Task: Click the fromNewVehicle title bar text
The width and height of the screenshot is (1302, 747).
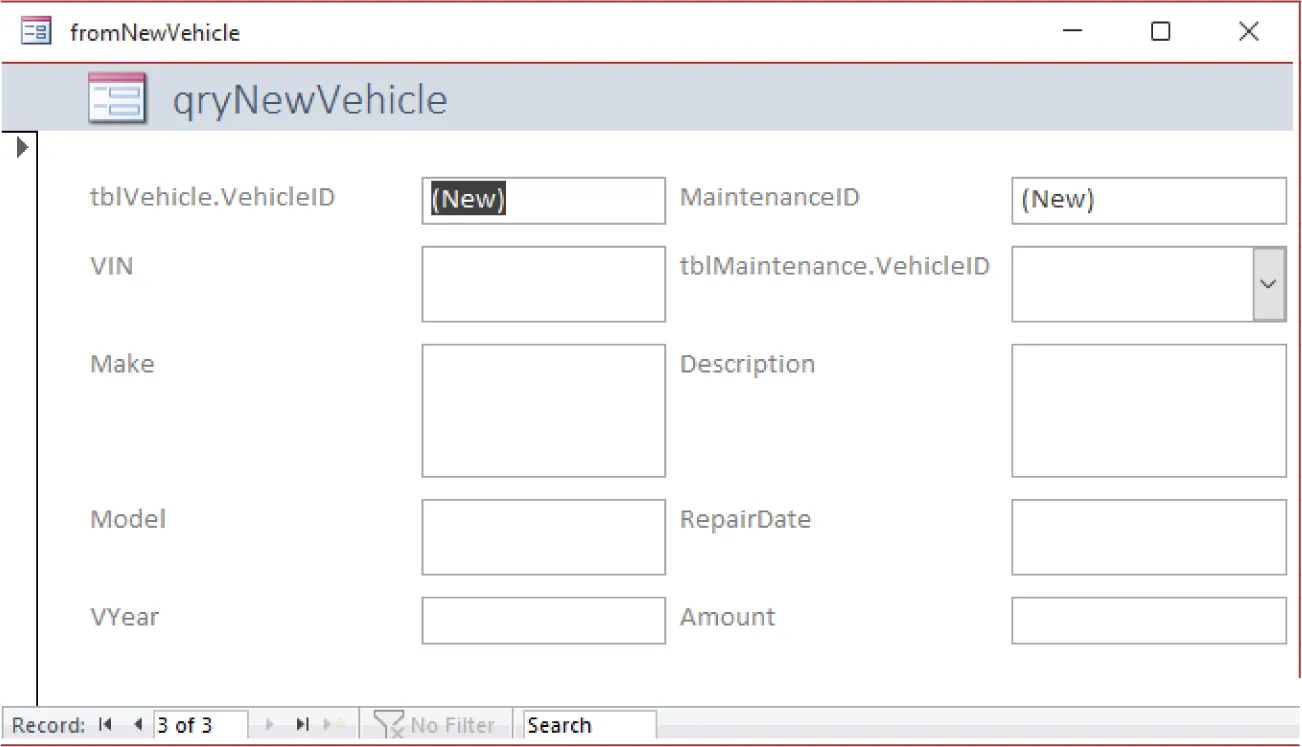Action: pyautogui.click(x=154, y=32)
